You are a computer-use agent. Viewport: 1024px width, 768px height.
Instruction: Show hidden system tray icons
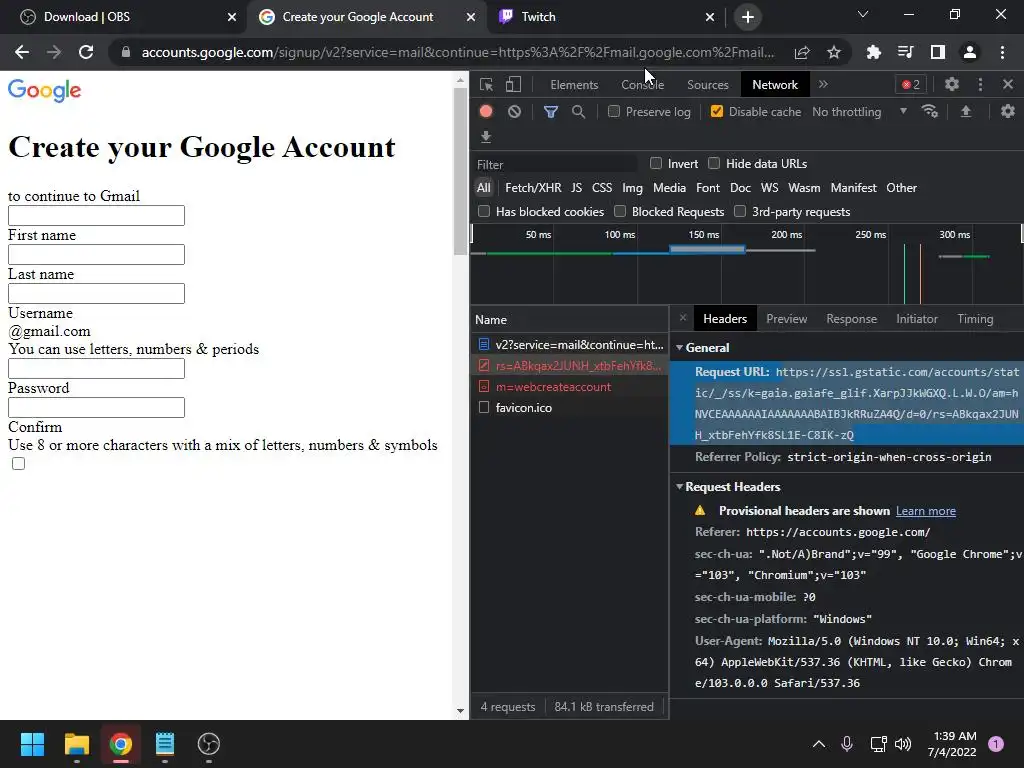(818, 744)
